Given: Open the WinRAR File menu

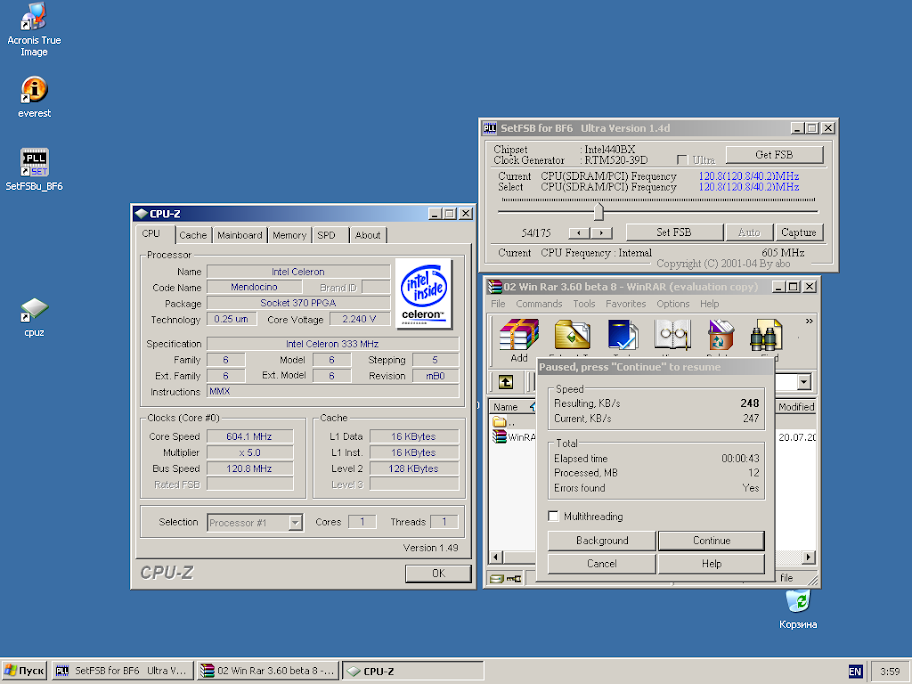Looking at the screenshot, I should 498,304.
